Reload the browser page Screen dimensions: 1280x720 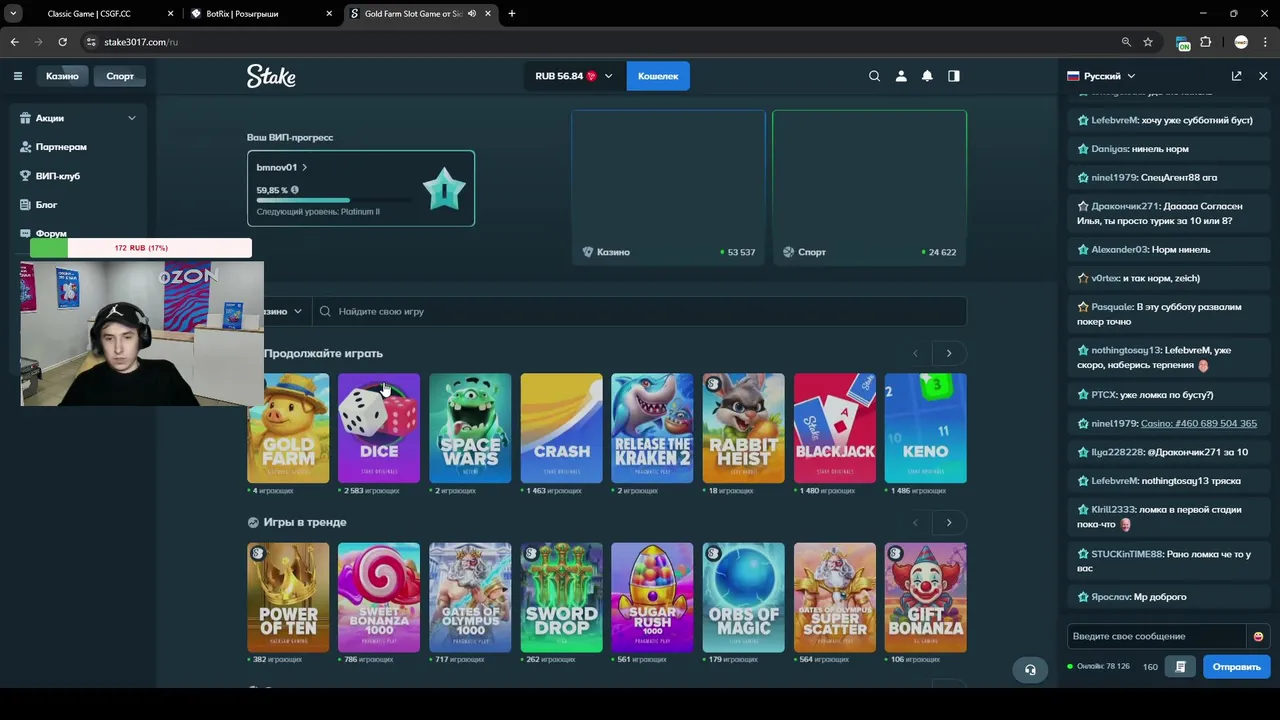point(62,42)
